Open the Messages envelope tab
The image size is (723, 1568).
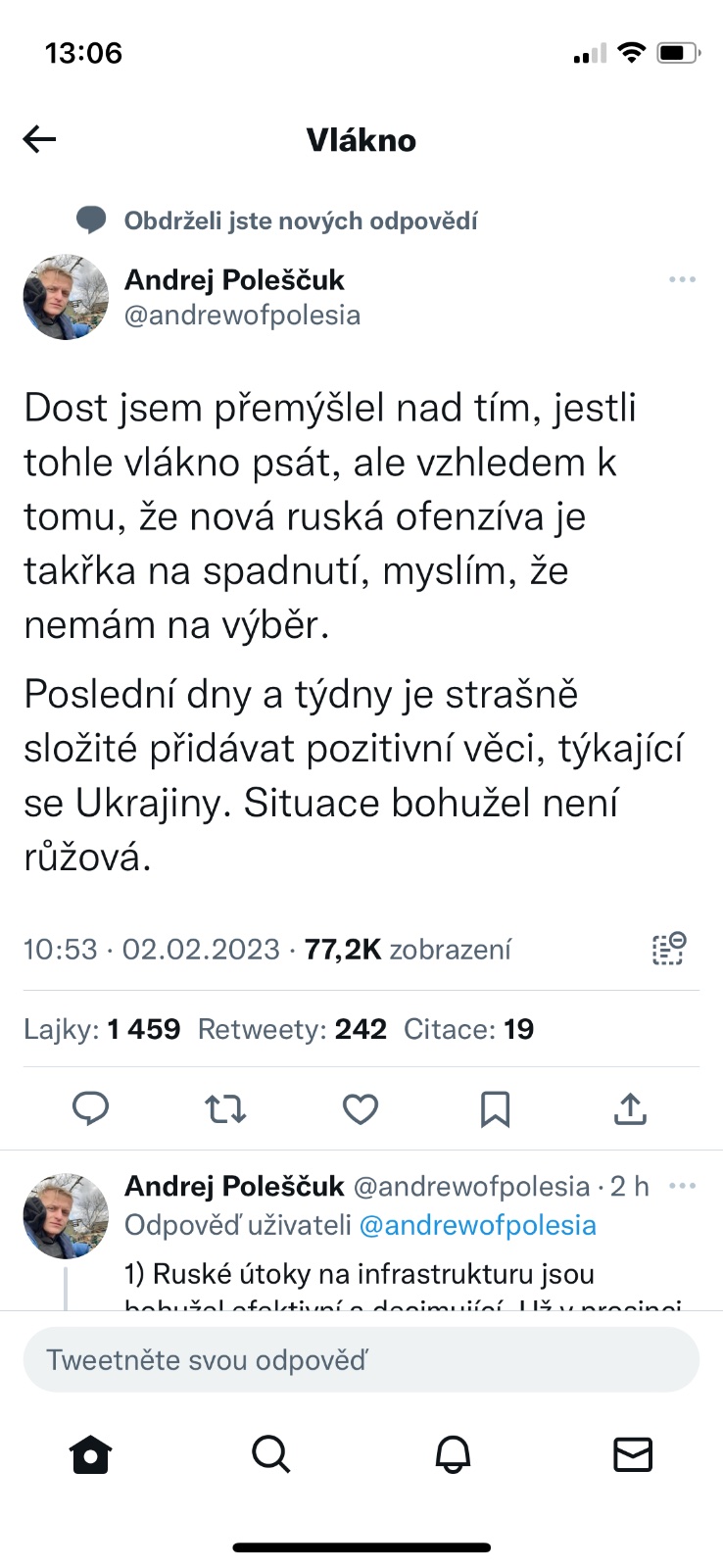tap(633, 1455)
